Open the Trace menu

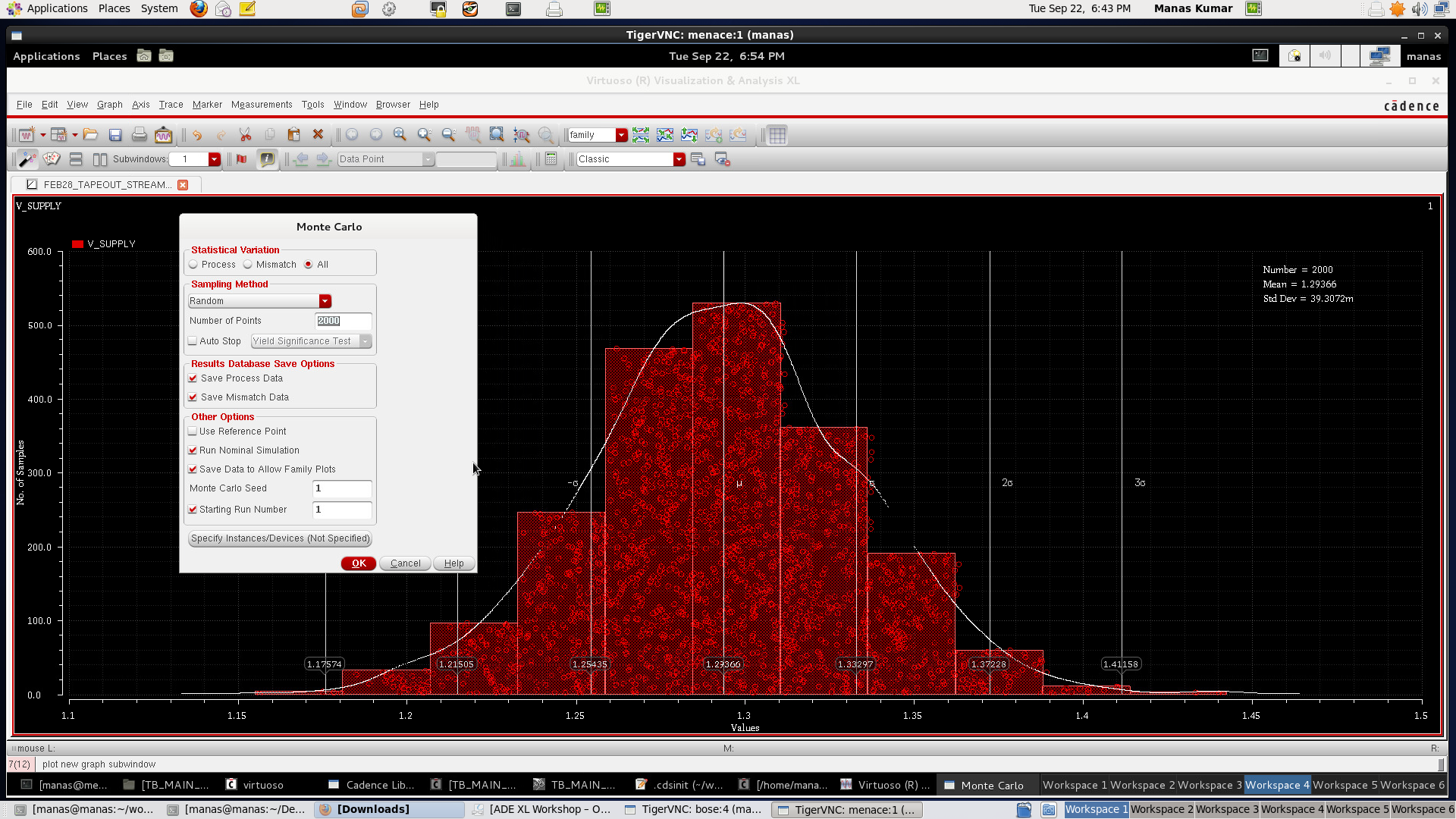(171, 105)
